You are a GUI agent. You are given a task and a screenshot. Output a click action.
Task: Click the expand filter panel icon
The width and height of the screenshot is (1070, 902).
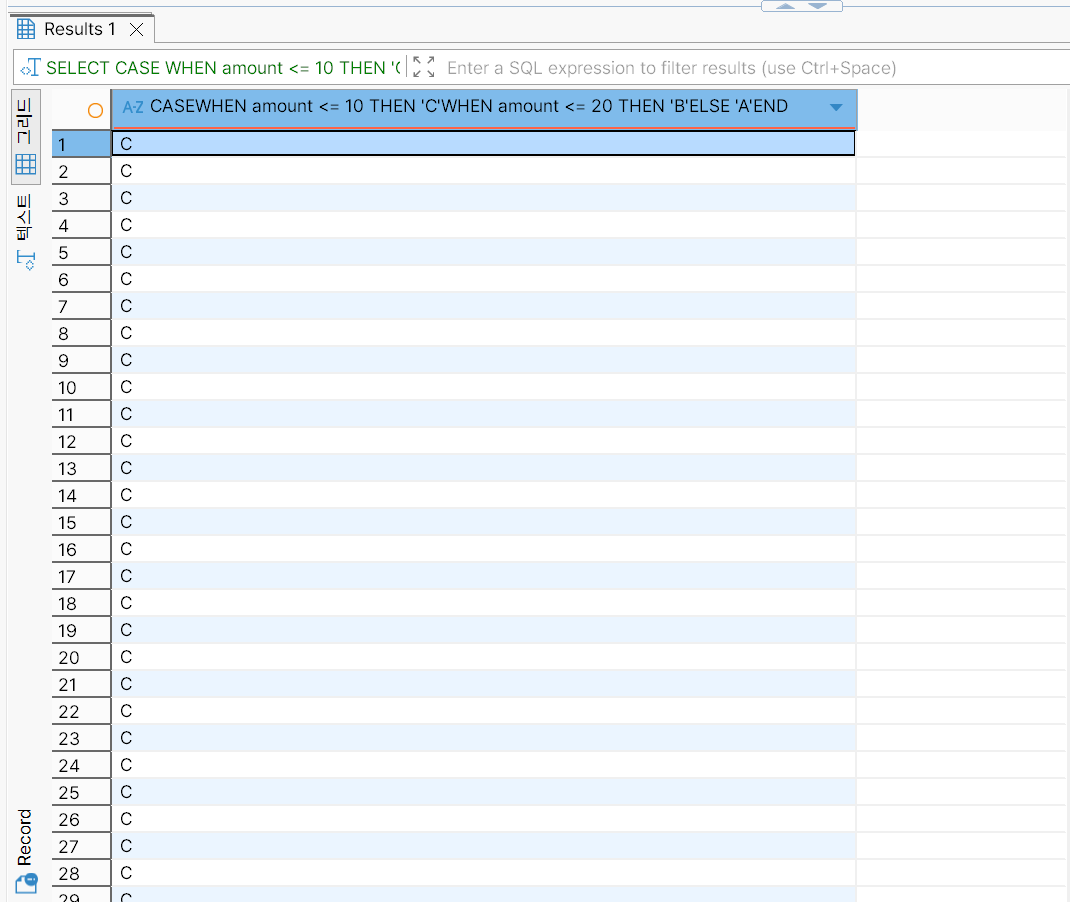coord(424,68)
